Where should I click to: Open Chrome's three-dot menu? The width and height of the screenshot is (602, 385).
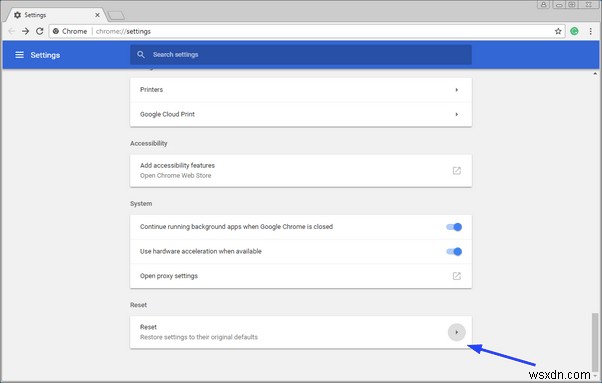click(590, 31)
